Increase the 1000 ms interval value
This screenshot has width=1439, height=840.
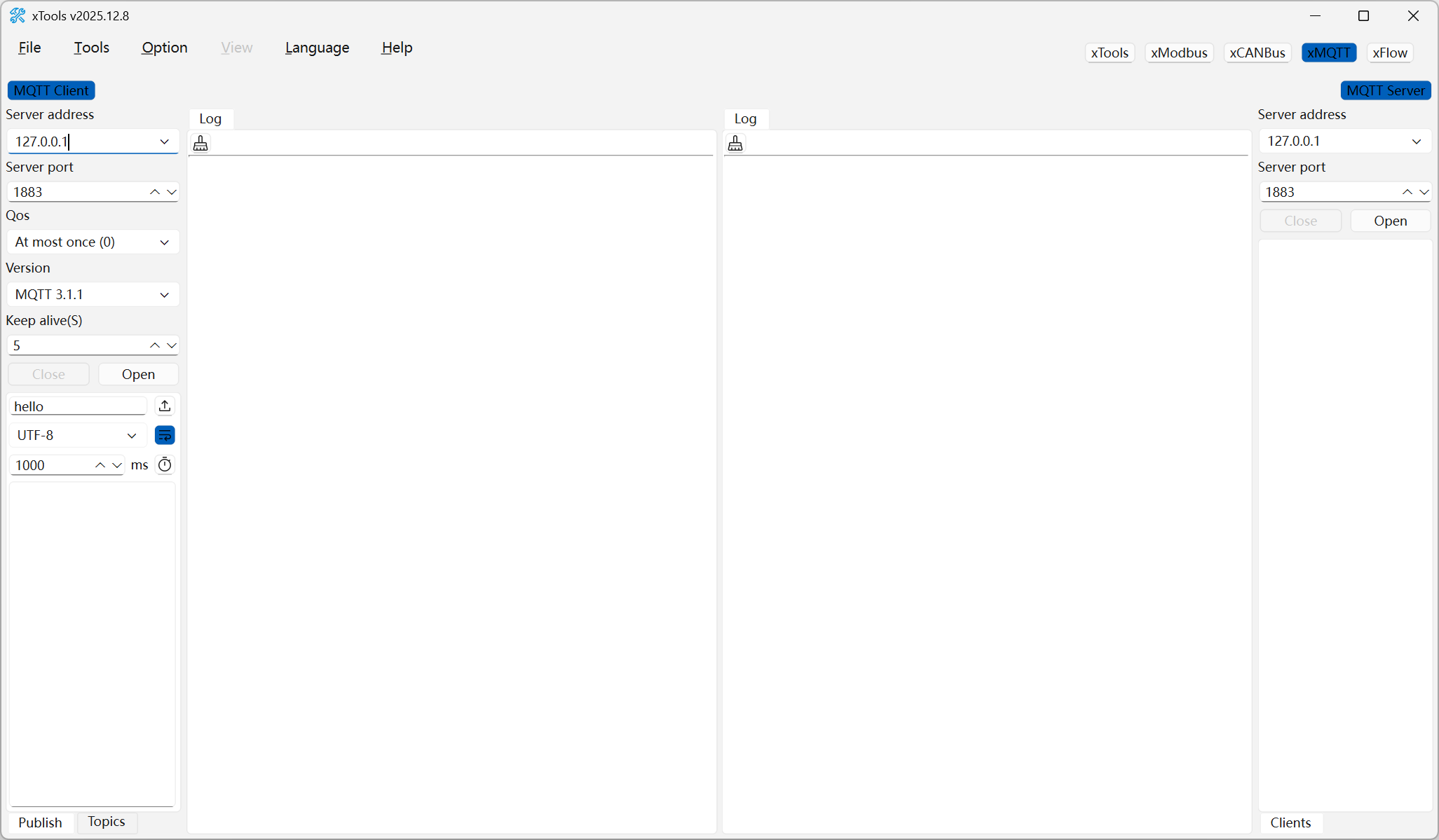coord(100,465)
